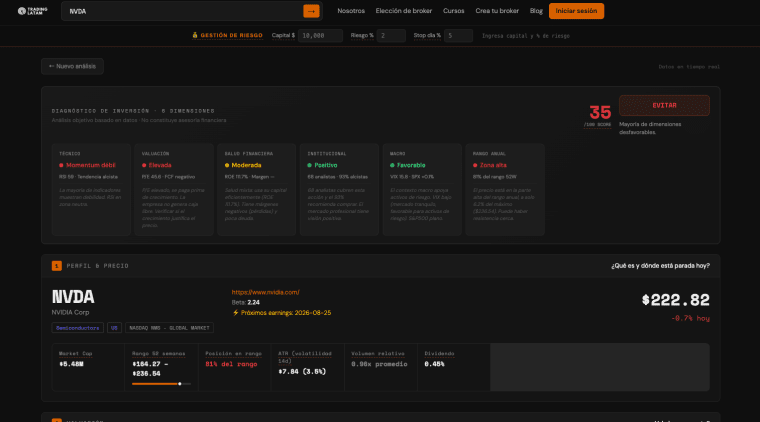This screenshot has width=760, height=422.
Task: Click the yellow dot beside Moderada
Action: click(x=227, y=165)
